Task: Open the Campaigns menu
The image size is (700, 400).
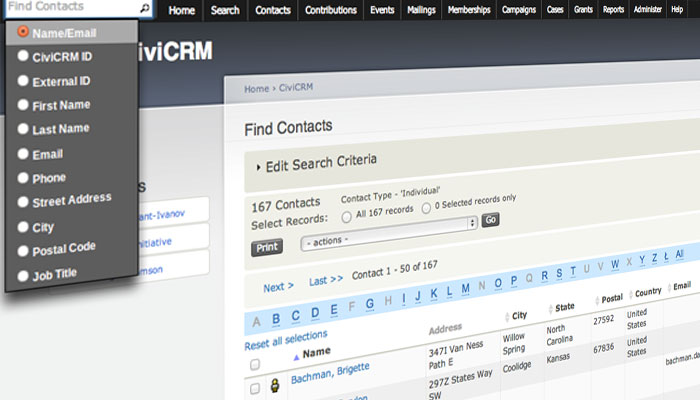Action: click(519, 10)
